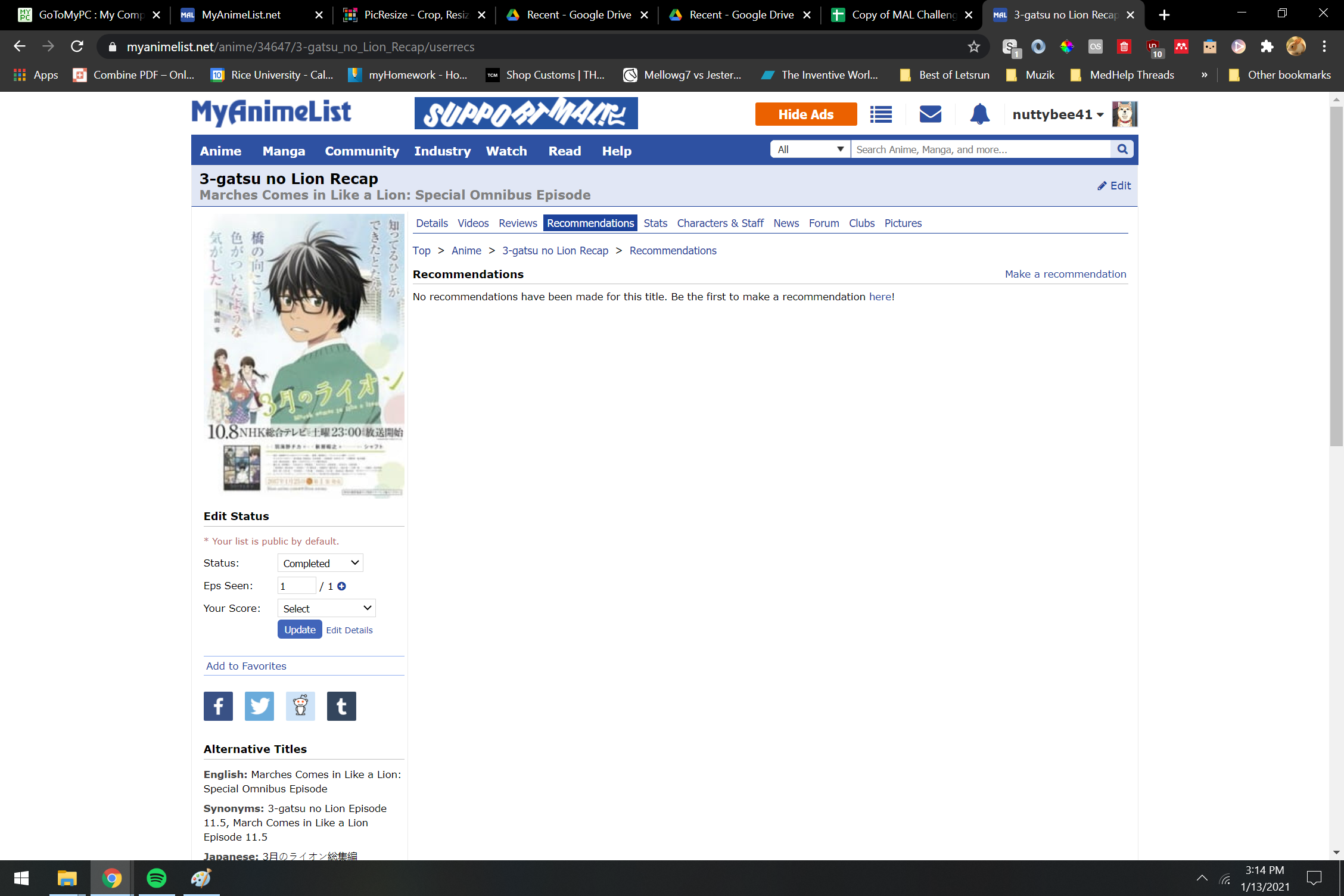The width and height of the screenshot is (1344, 896).
Task: Share on Twitter icon
Action: (259, 706)
